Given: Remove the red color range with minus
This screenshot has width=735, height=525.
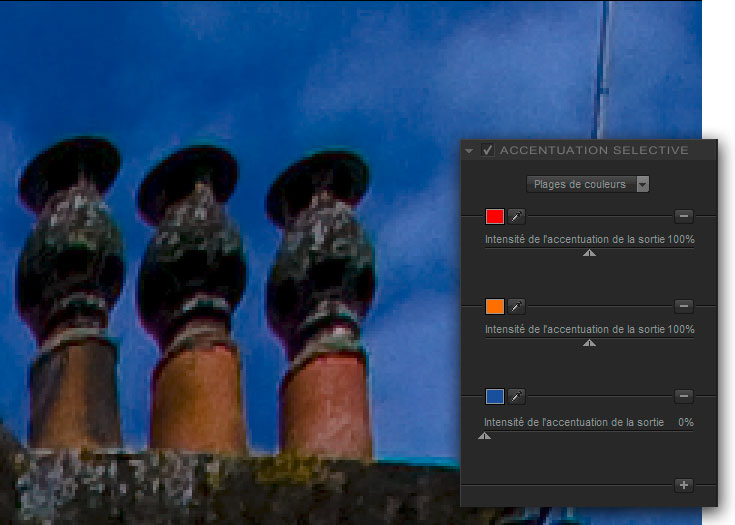Looking at the screenshot, I should click(684, 216).
